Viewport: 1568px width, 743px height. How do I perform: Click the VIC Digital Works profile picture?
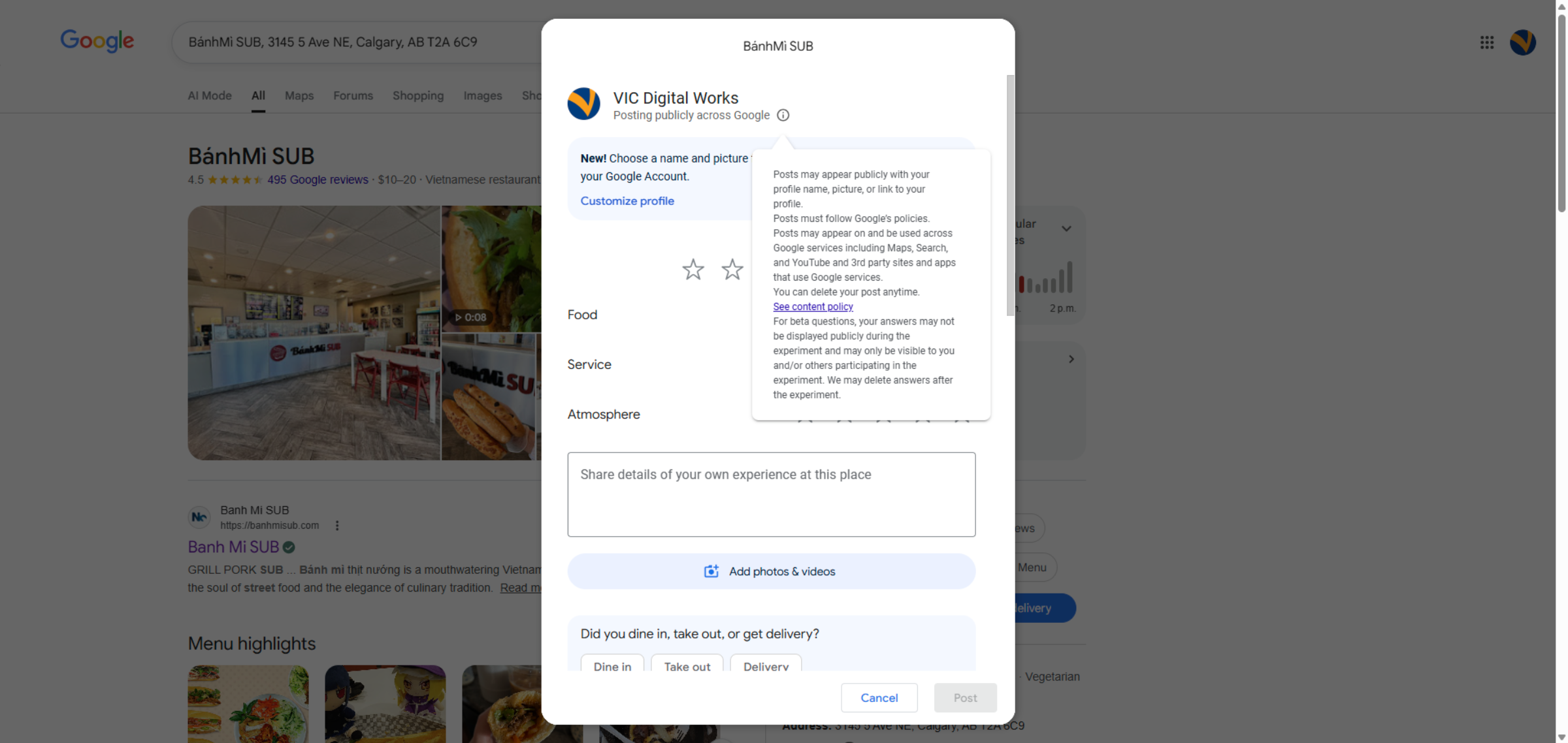(x=583, y=104)
